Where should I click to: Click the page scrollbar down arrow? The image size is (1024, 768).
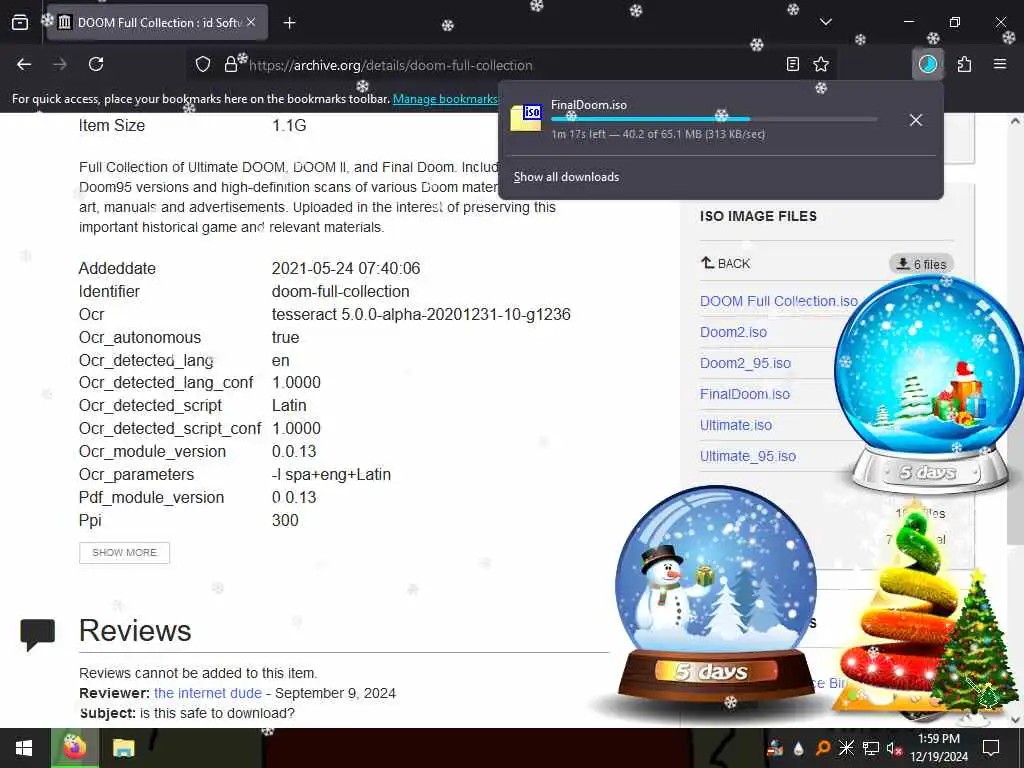click(x=1015, y=720)
